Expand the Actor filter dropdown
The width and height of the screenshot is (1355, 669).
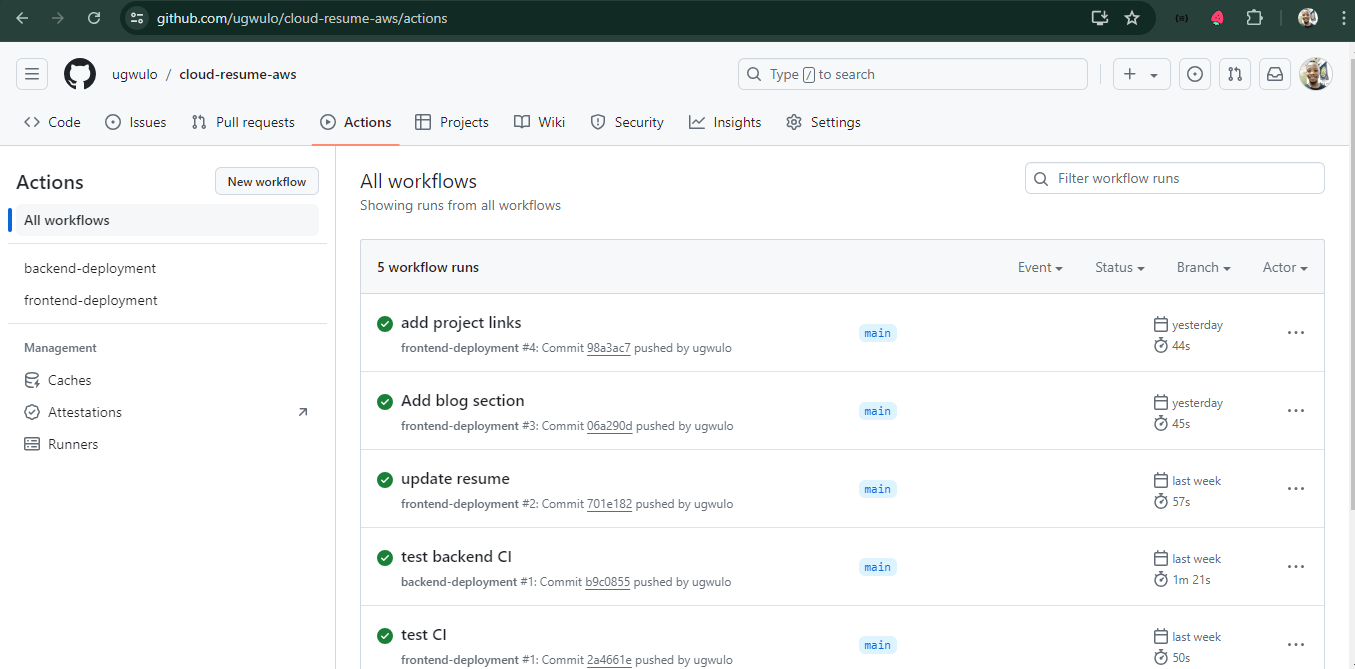click(1285, 267)
